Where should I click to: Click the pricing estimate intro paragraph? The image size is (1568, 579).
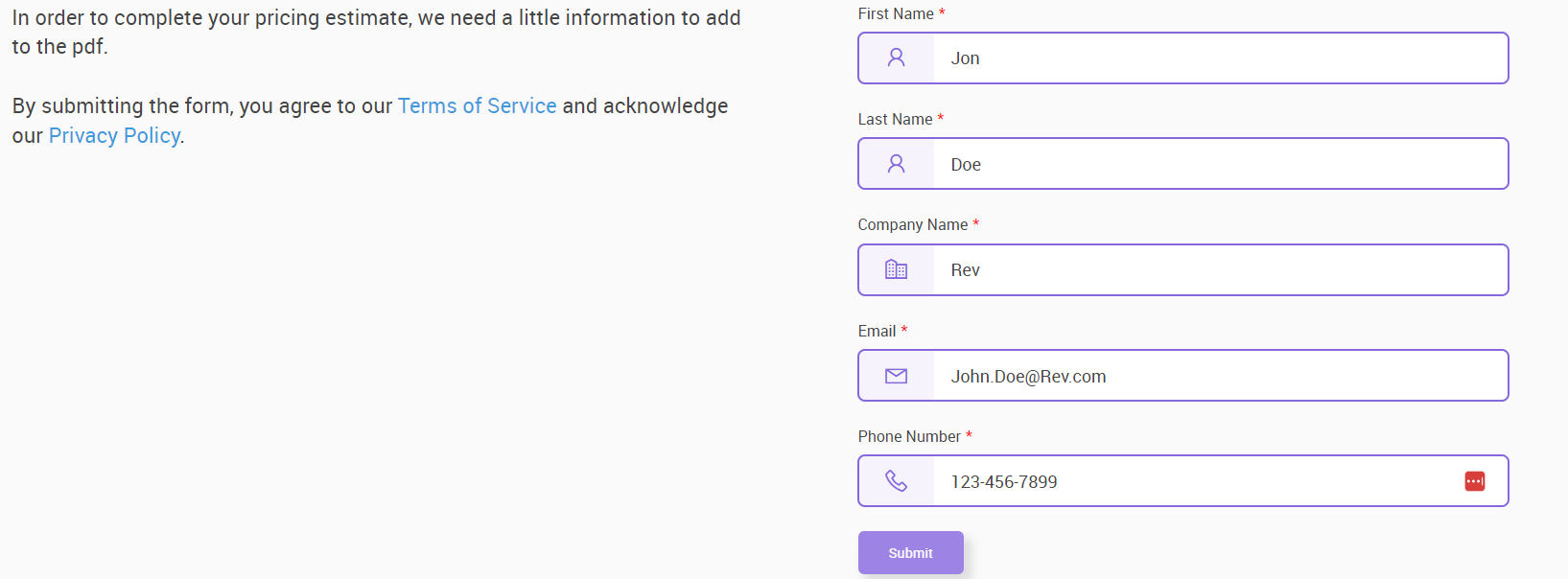click(376, 32)
